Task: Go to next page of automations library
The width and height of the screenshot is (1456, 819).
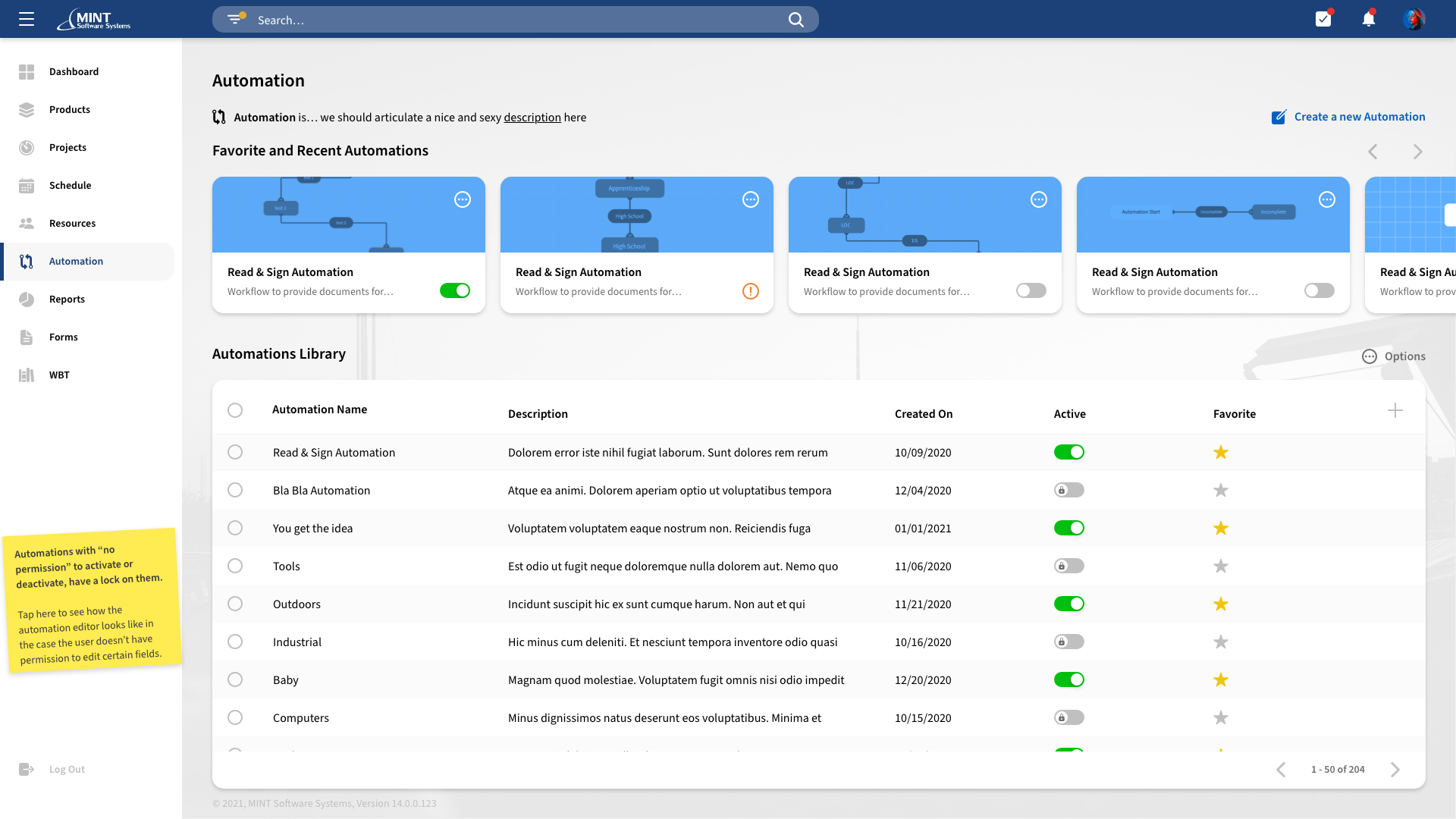Action: pyautogui.click(x=1395, y=770)
